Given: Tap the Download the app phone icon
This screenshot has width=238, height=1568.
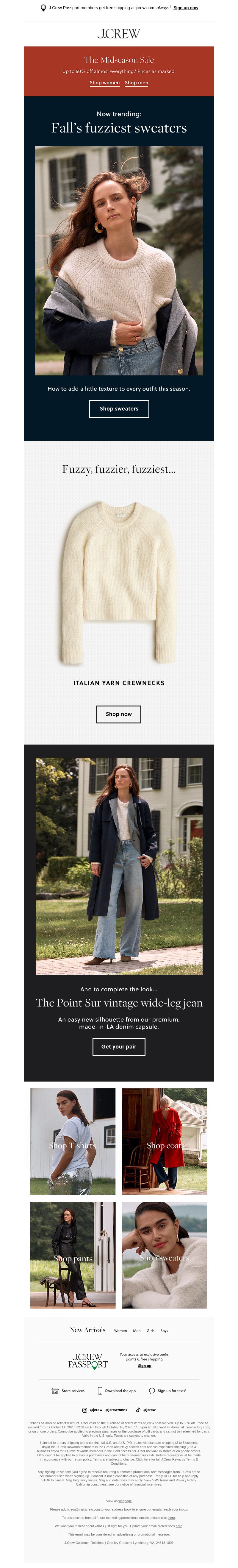Looking at the screenshot, I should (100, 1391).
